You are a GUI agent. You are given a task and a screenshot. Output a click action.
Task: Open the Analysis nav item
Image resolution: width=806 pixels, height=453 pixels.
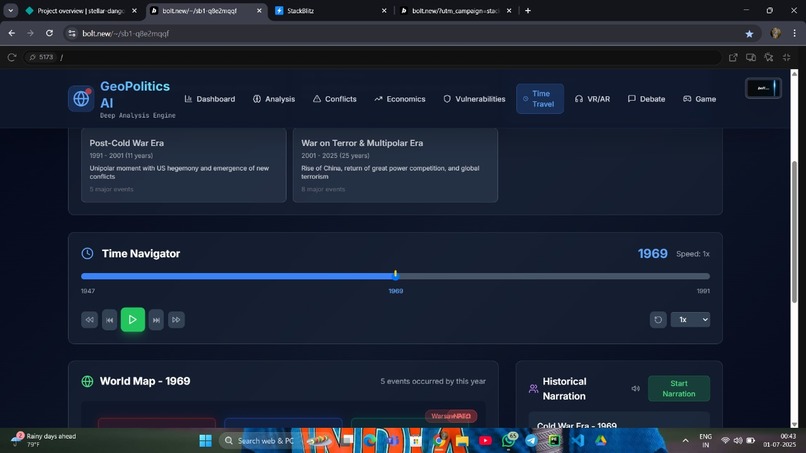(274, 99)
